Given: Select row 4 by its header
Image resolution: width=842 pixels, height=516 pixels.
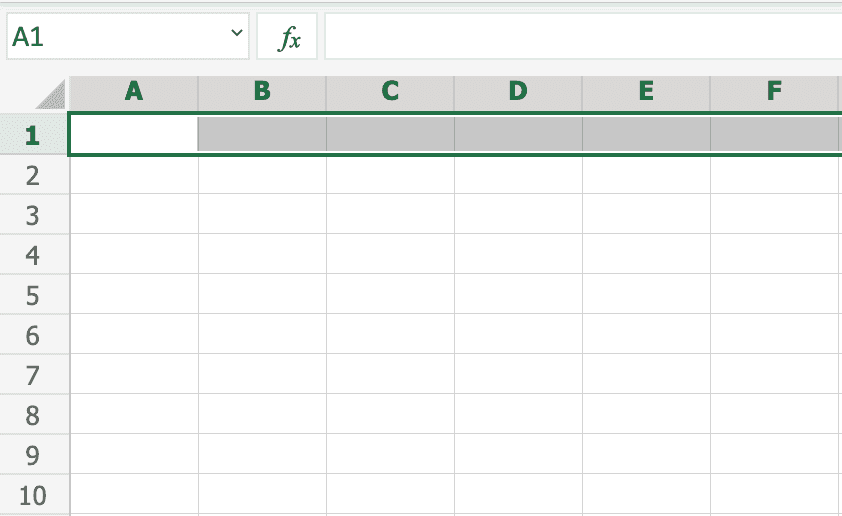Looking at the screenshot, I should click(33, 255).
